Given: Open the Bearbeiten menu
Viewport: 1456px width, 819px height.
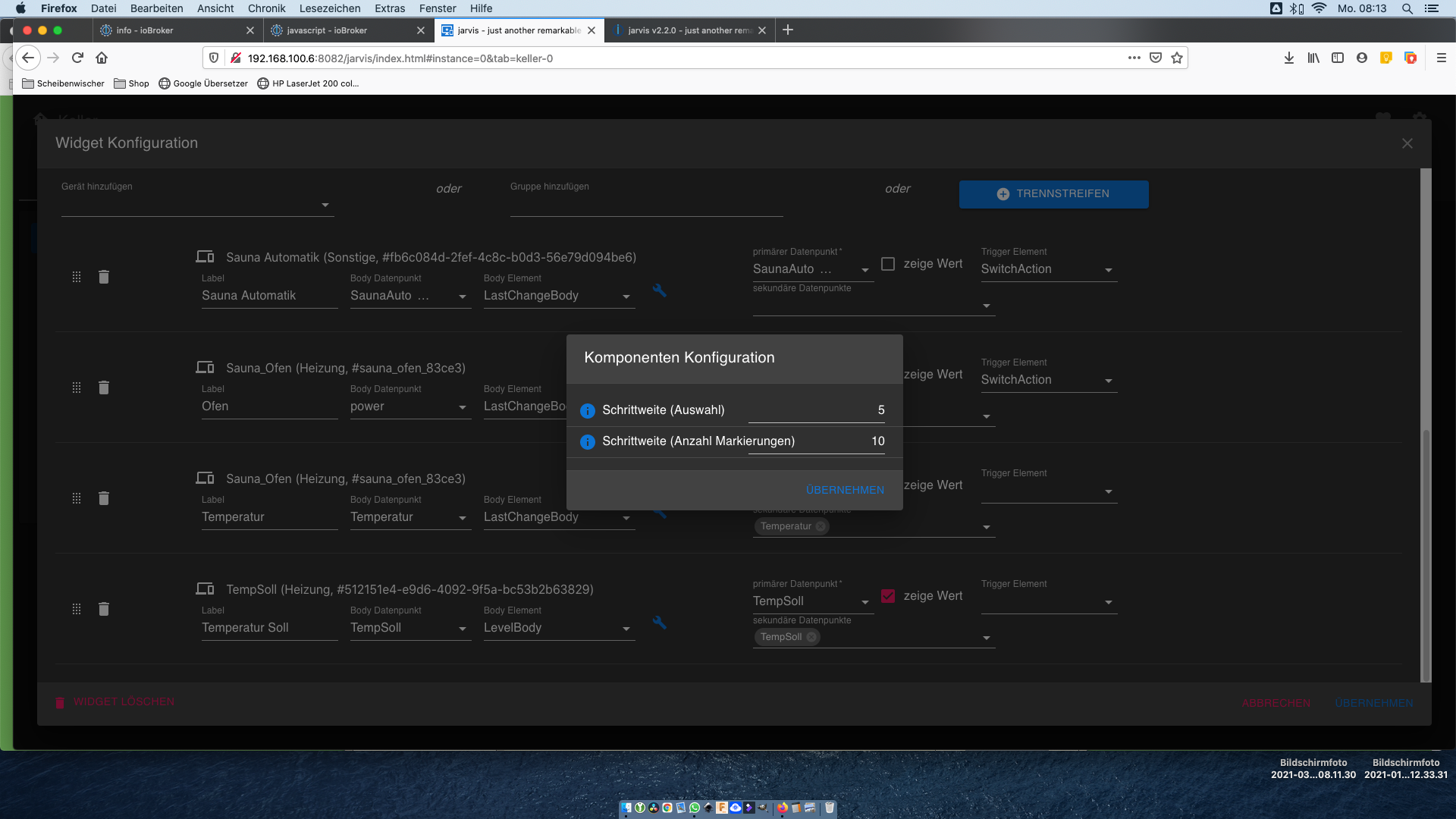Looking at the screenshot, I should (156, 8).
